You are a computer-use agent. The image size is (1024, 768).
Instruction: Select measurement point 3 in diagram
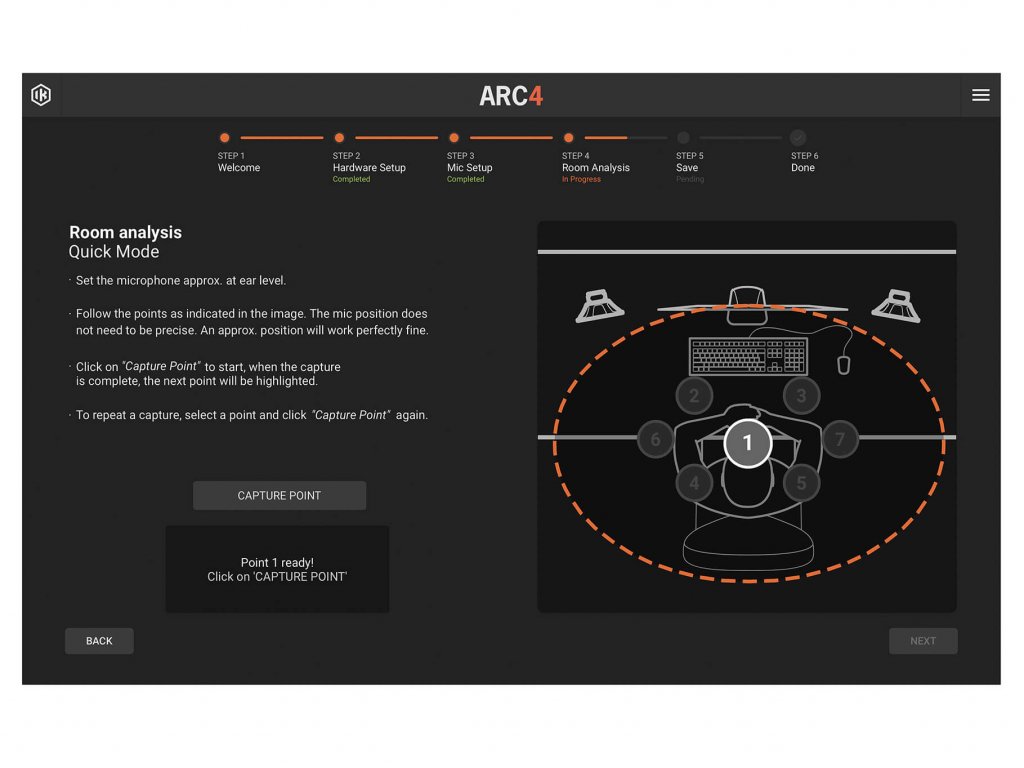coord(801,396)
